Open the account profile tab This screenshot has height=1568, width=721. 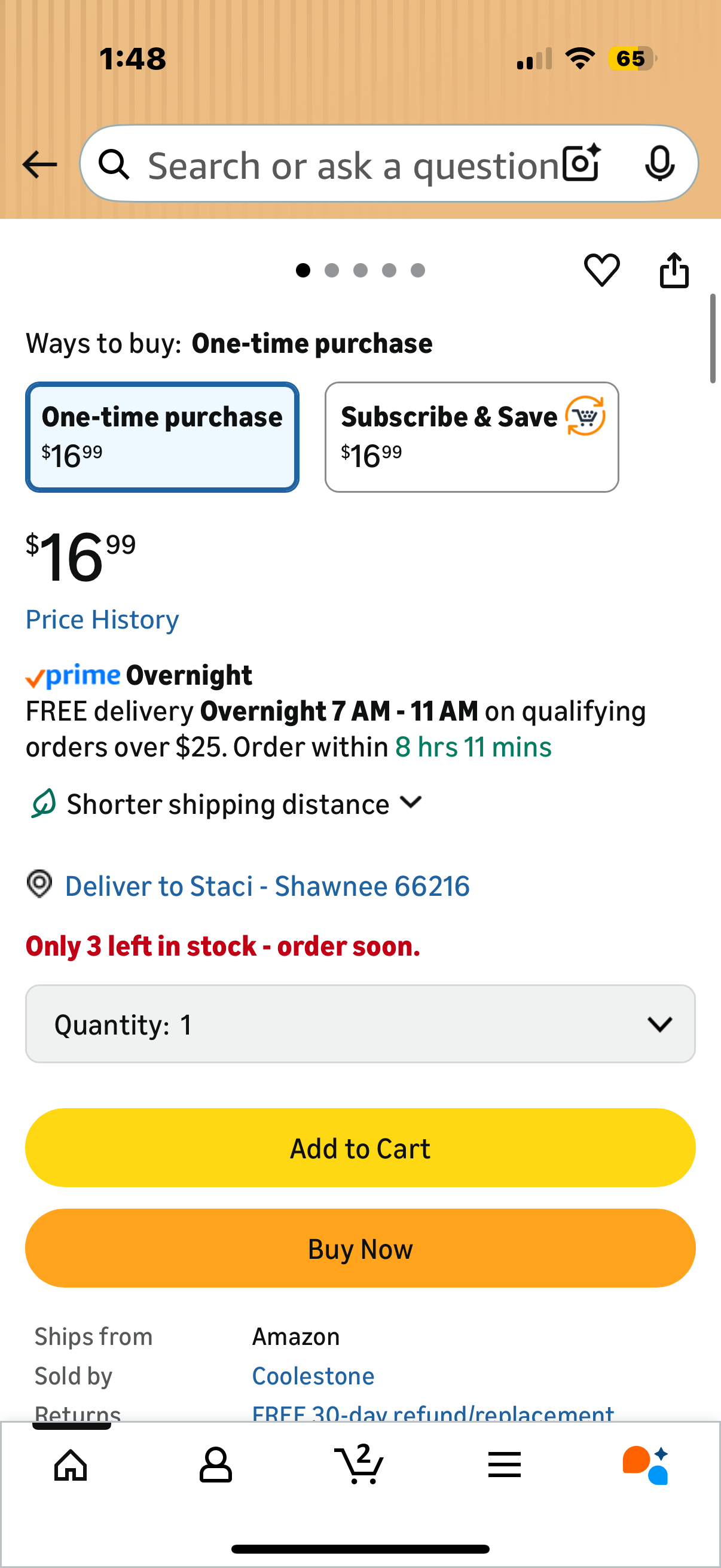pyautogui.click(x=215, y=1465)
